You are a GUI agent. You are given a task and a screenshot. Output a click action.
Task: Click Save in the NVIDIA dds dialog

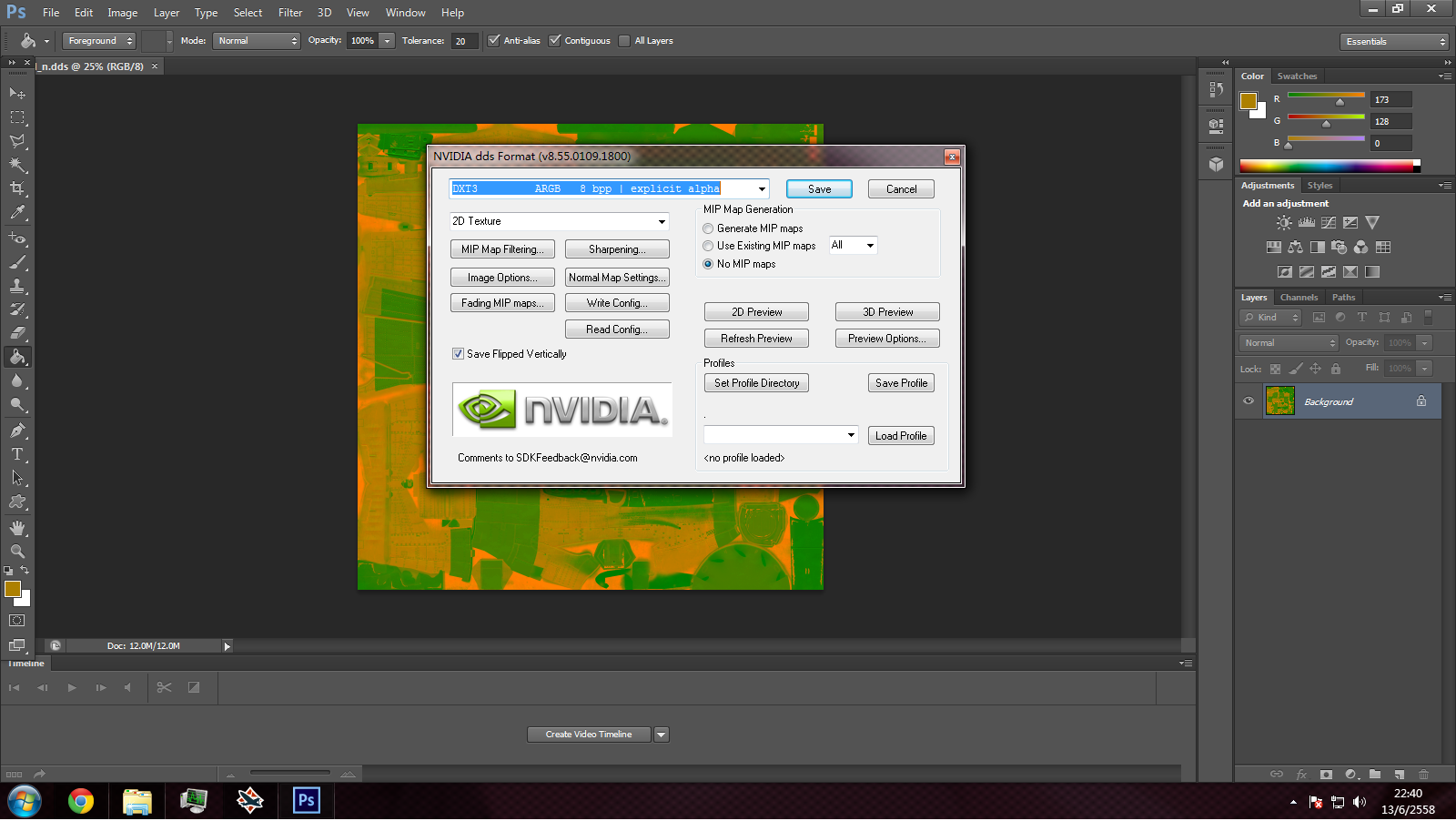tap(819, 189)
